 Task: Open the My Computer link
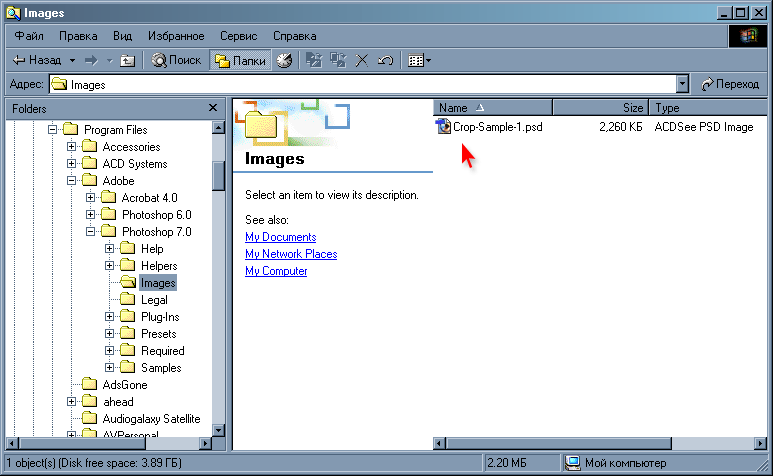(276, 271)
